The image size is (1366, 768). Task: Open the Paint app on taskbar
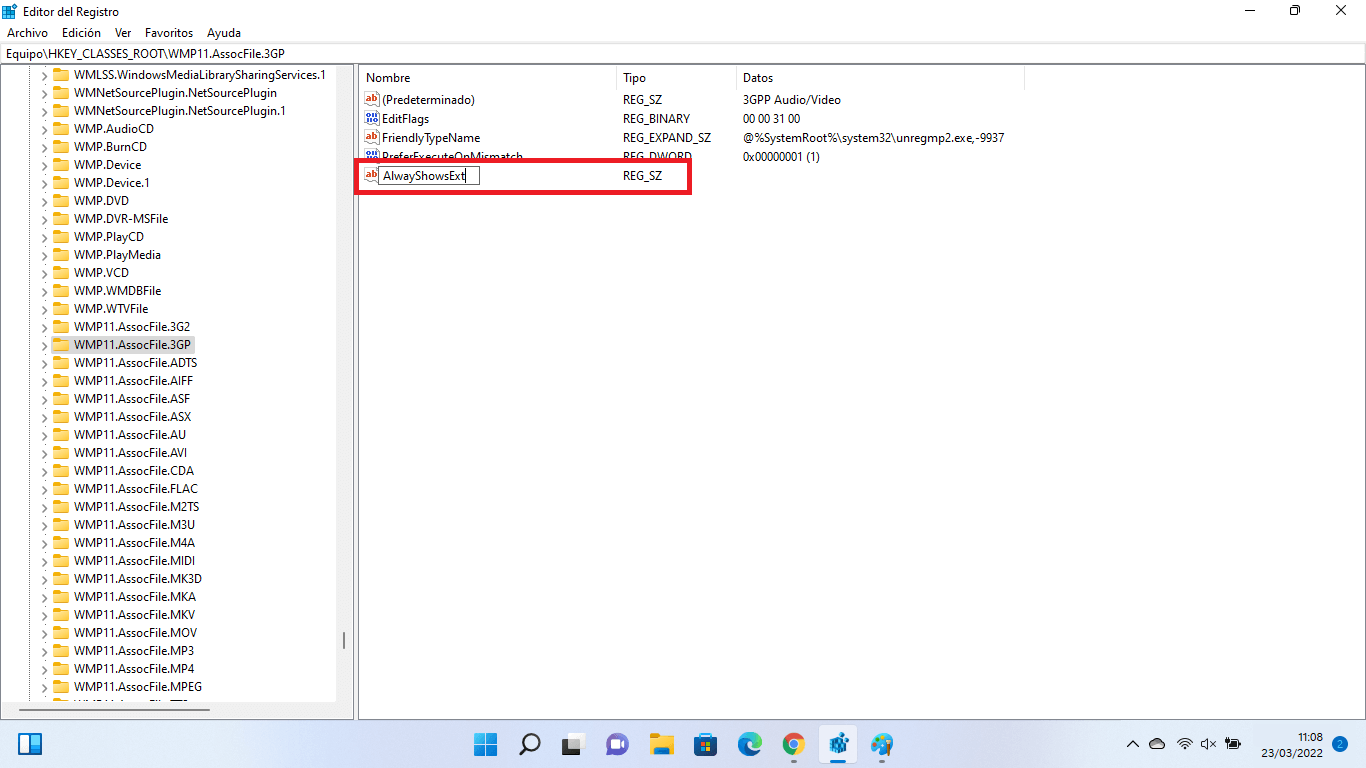pyautogui.click(x=881, y=744)
